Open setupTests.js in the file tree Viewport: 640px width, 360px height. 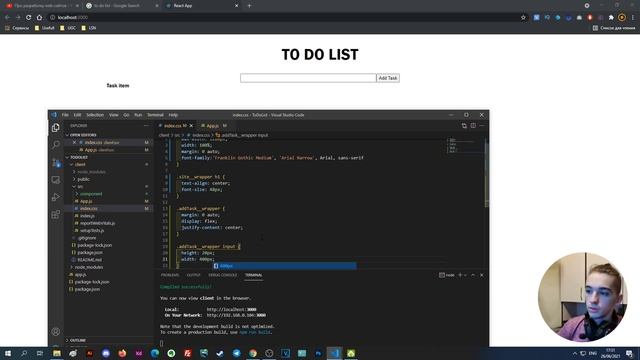[x=92, y=231]
